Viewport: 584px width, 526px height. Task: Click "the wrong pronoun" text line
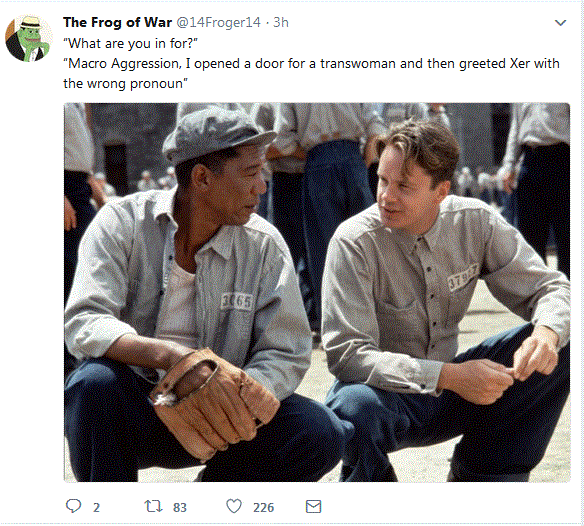125,83
